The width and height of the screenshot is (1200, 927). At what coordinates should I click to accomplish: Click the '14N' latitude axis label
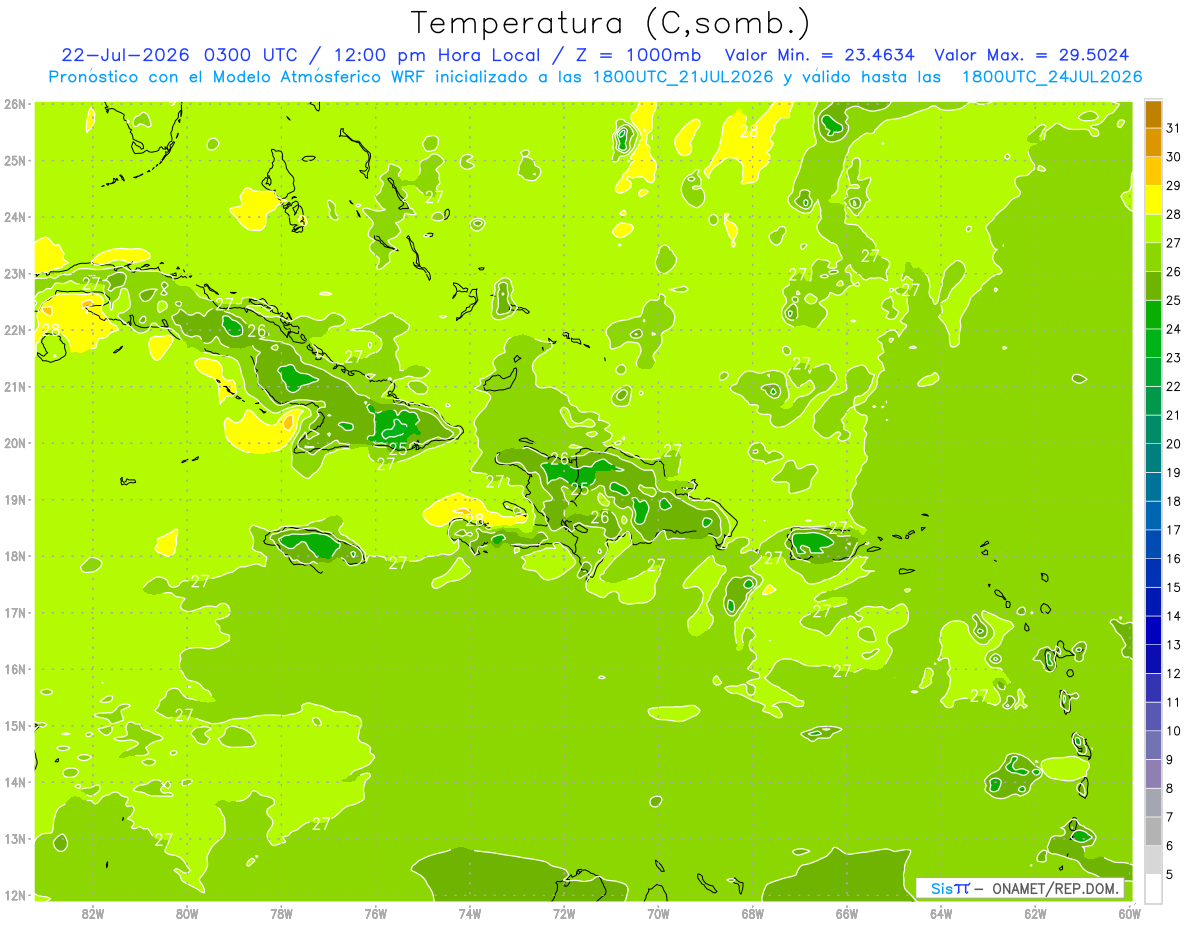(15, 782)
